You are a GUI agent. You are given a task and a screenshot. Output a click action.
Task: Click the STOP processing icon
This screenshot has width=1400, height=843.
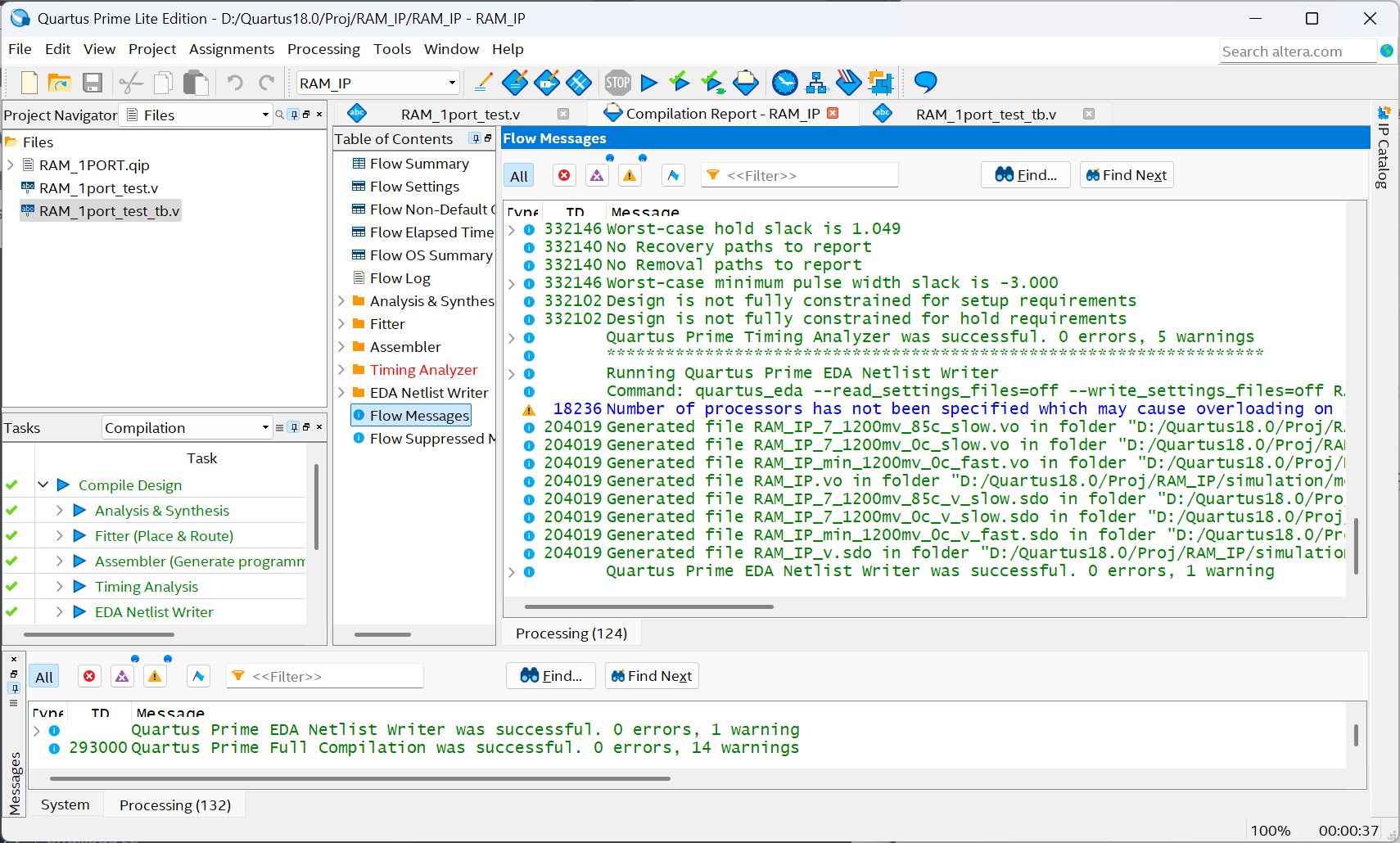coord(618,82)
